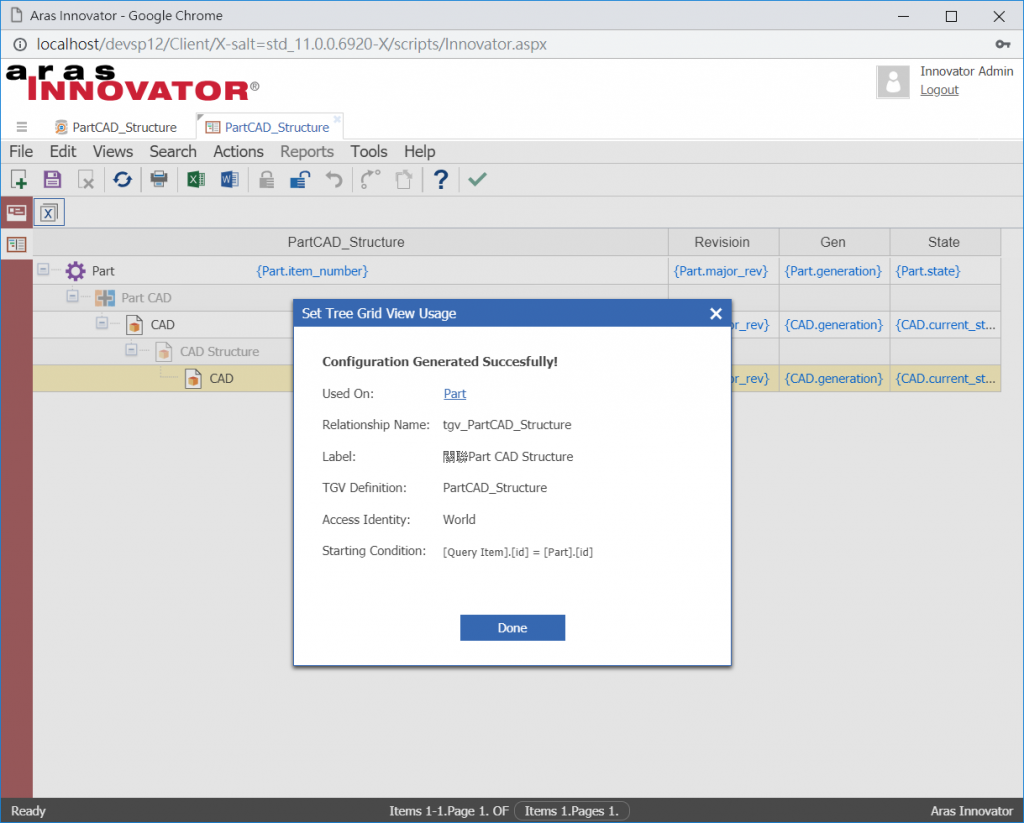Screen dimensions: 1024x823
Task: Click Items 1.Pages 1. in status bar
Action: [x=571, y=811]
